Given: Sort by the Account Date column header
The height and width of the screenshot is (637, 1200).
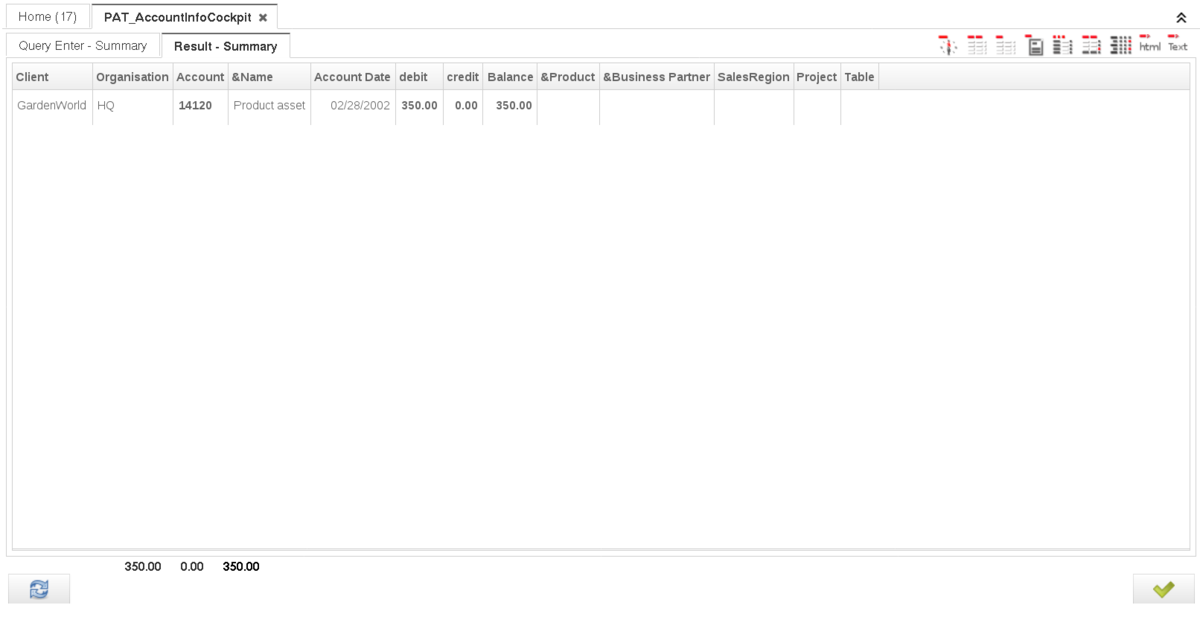Looking at the screenshot, I should coord(352,77).
